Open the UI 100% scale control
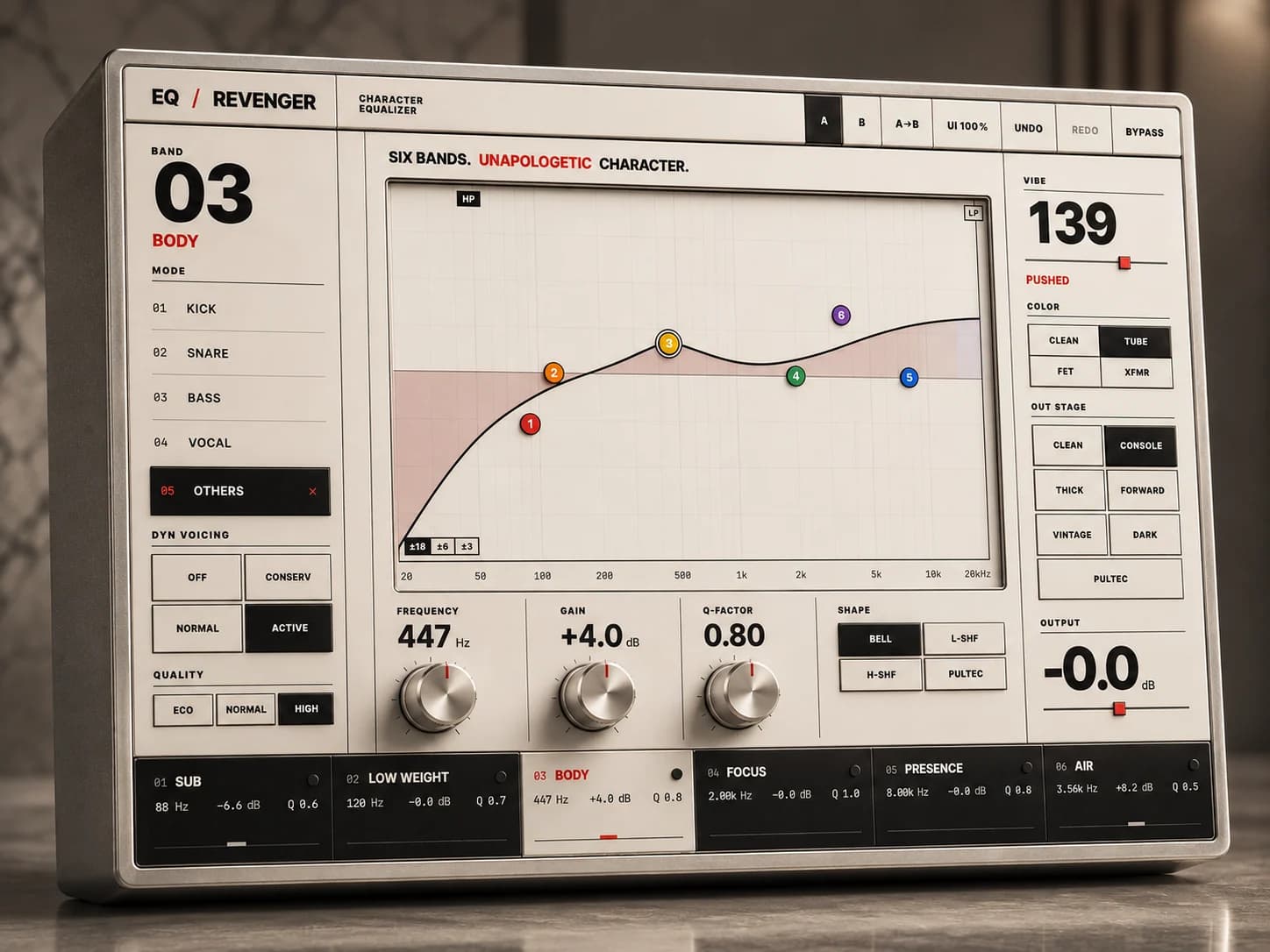Viewport: 1270px width, 952px height. pyautogui.click(x=967, y=126)
